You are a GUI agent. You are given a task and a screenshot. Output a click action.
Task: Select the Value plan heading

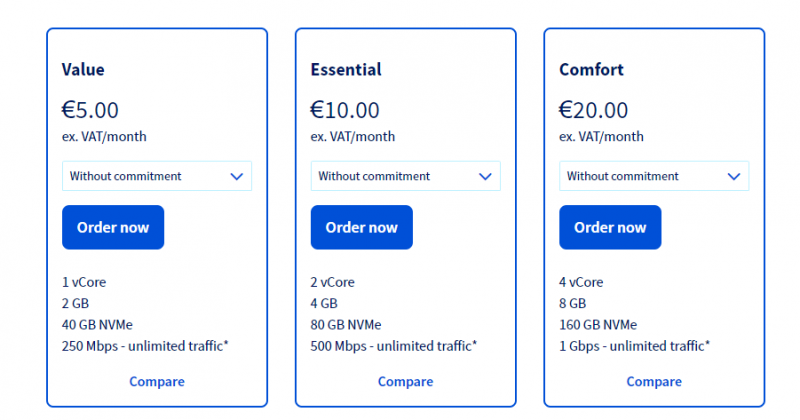pos(83,69)
